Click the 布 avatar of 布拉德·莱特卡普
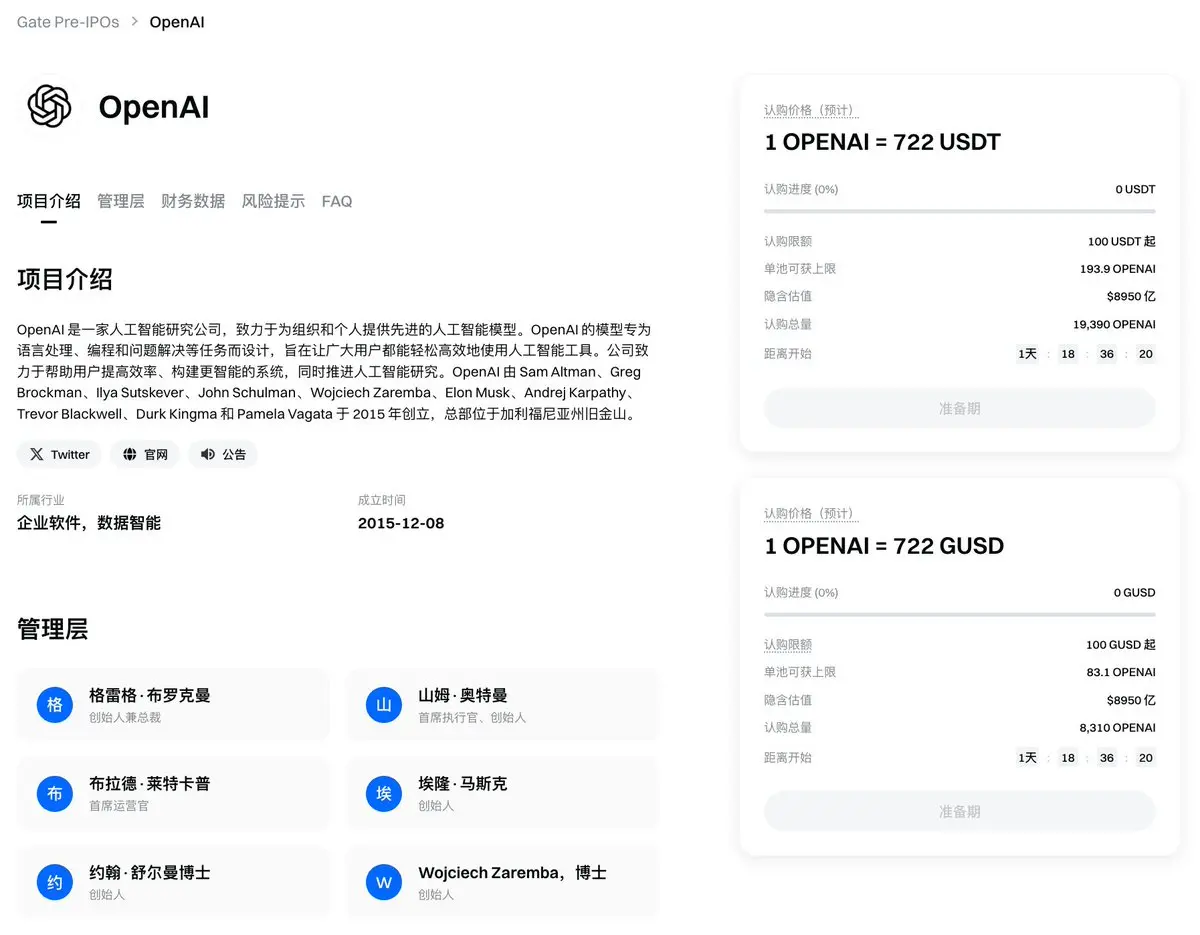Screen dimensions: 1200x935 pyautogui.click(x=55, y=794)
